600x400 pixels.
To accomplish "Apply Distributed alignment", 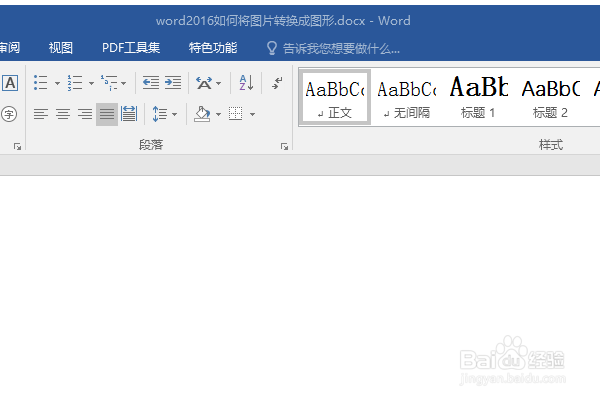I will pyautogui.click(x=129, y=114).
